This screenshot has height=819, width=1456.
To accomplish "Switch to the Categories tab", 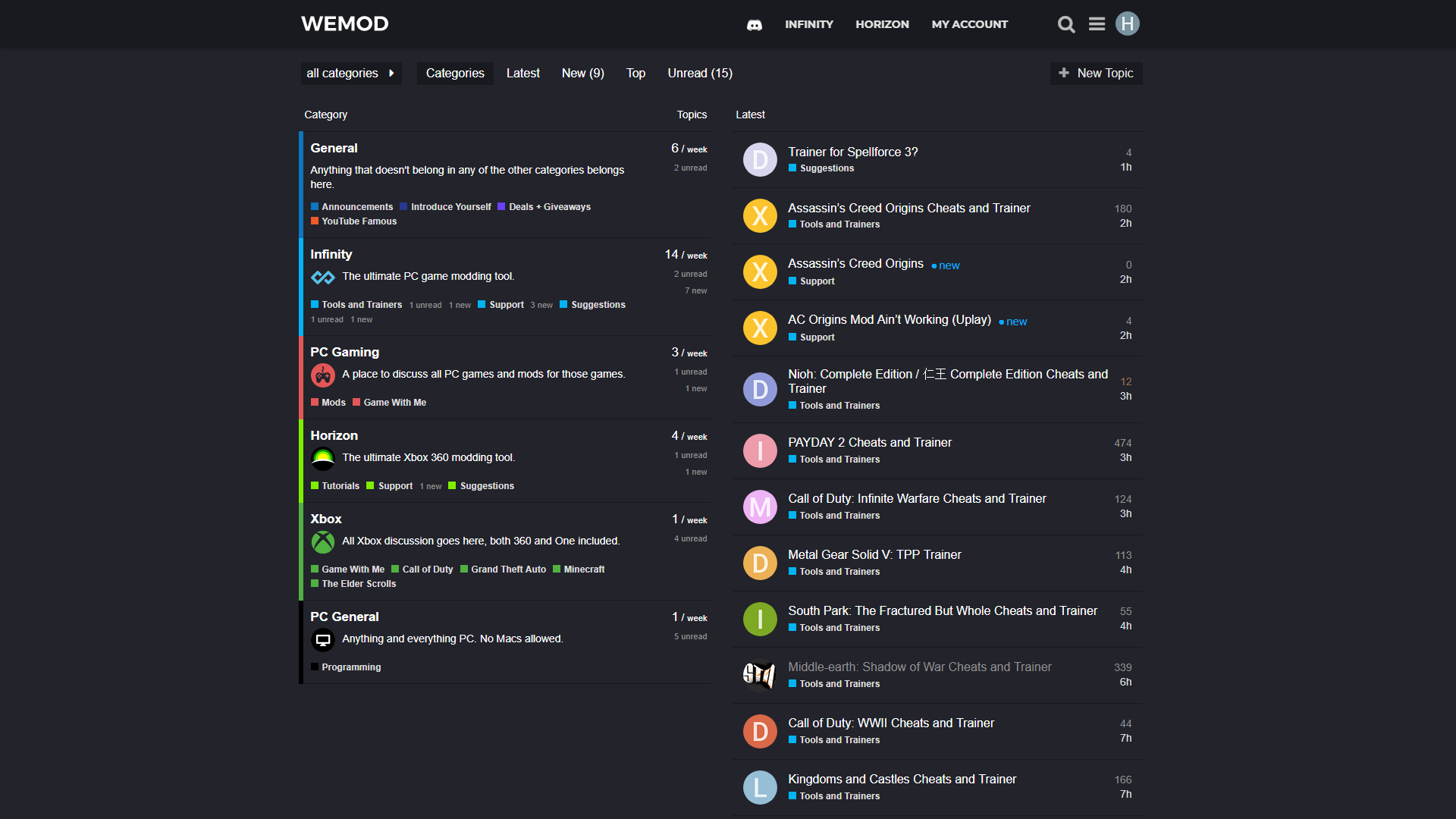I will 455,74.
